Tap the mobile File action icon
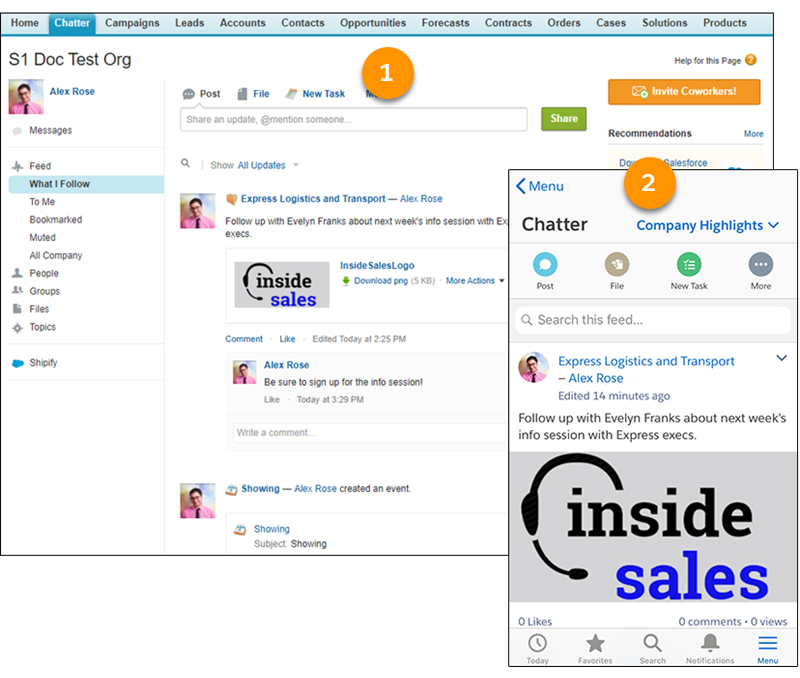The width and height of the screenshot is (800, 678). point(617,265)
